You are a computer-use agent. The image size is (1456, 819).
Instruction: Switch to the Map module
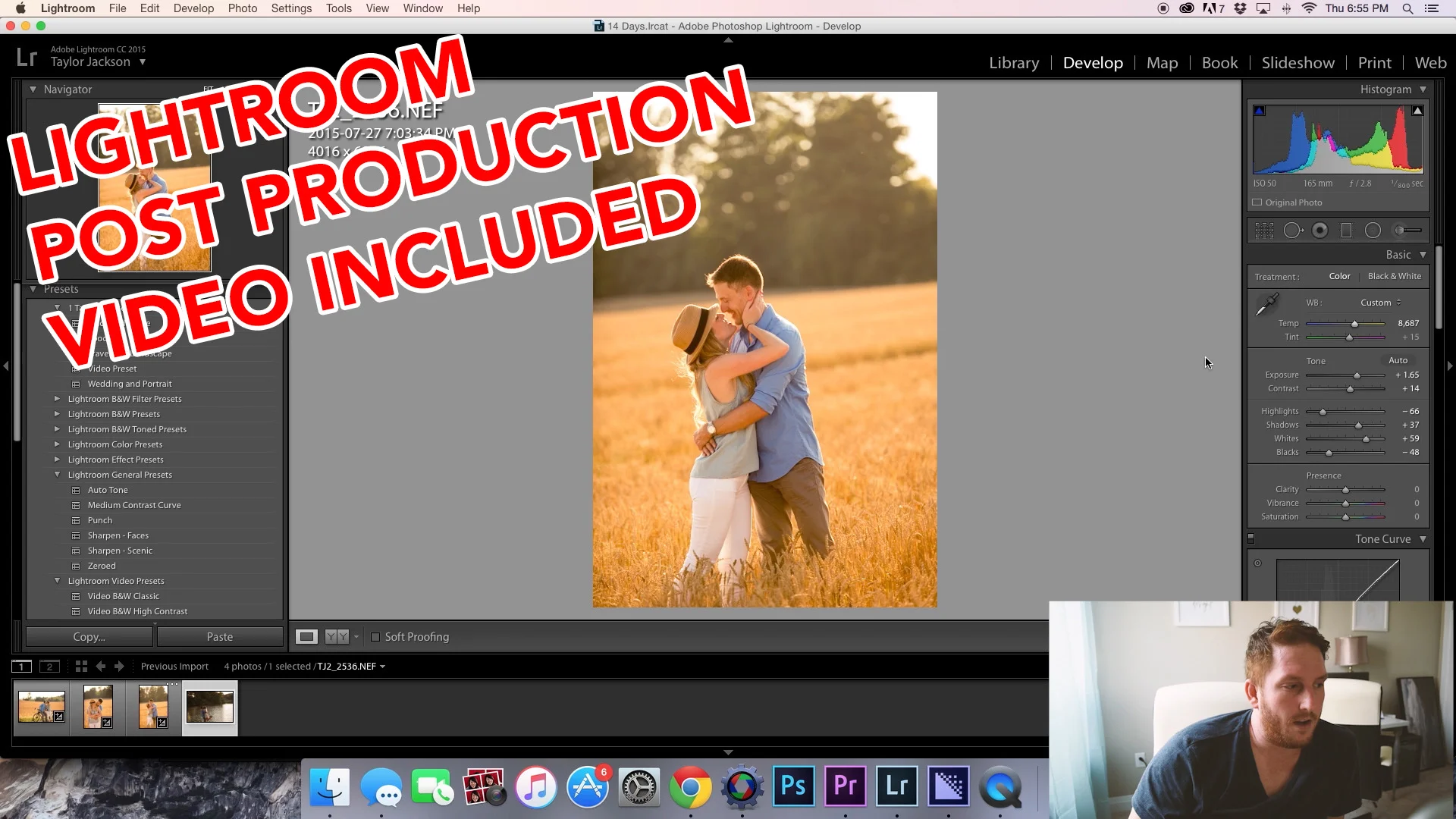[x=1162, y=63]
